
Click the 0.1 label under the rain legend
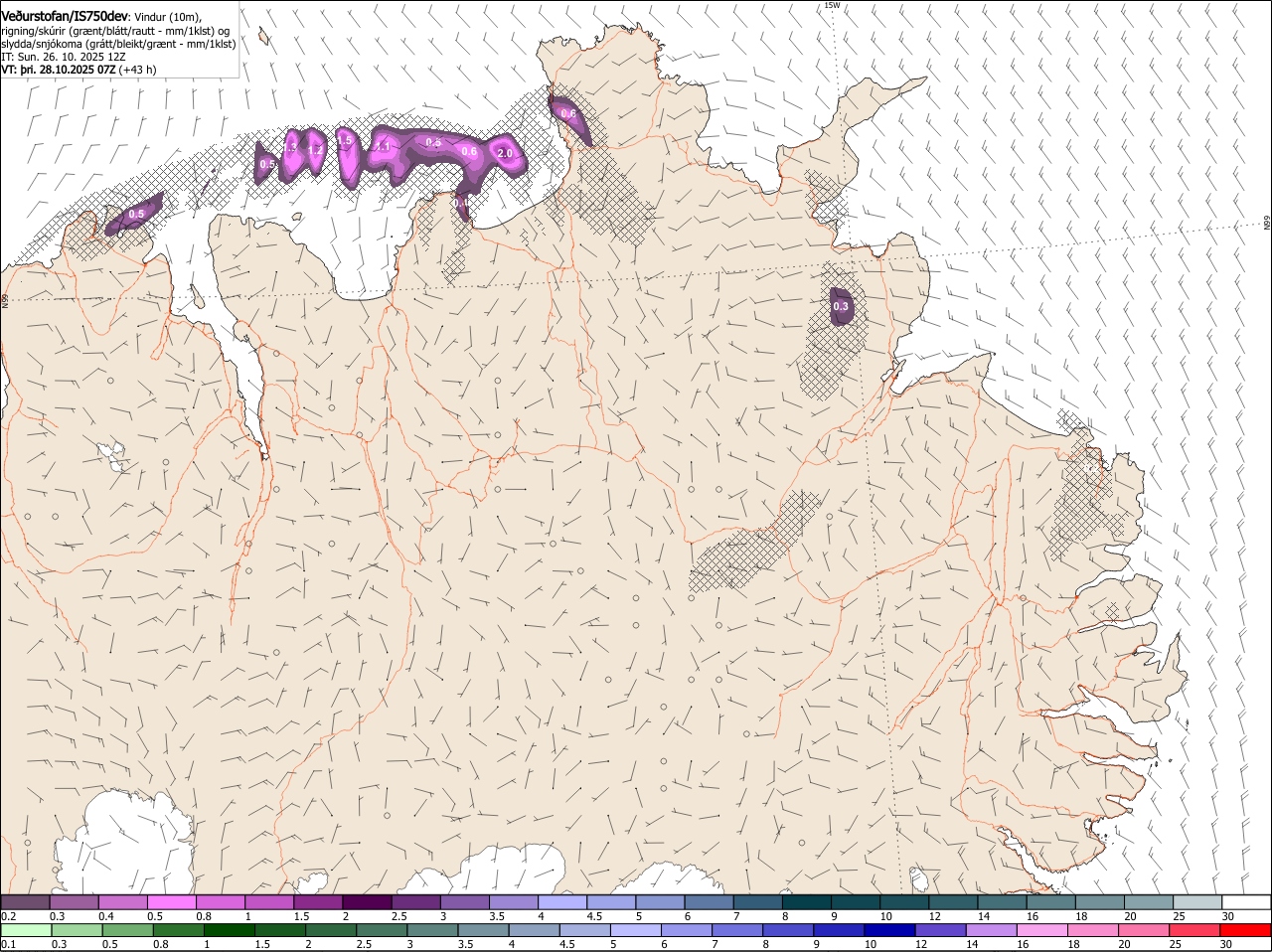8,944
